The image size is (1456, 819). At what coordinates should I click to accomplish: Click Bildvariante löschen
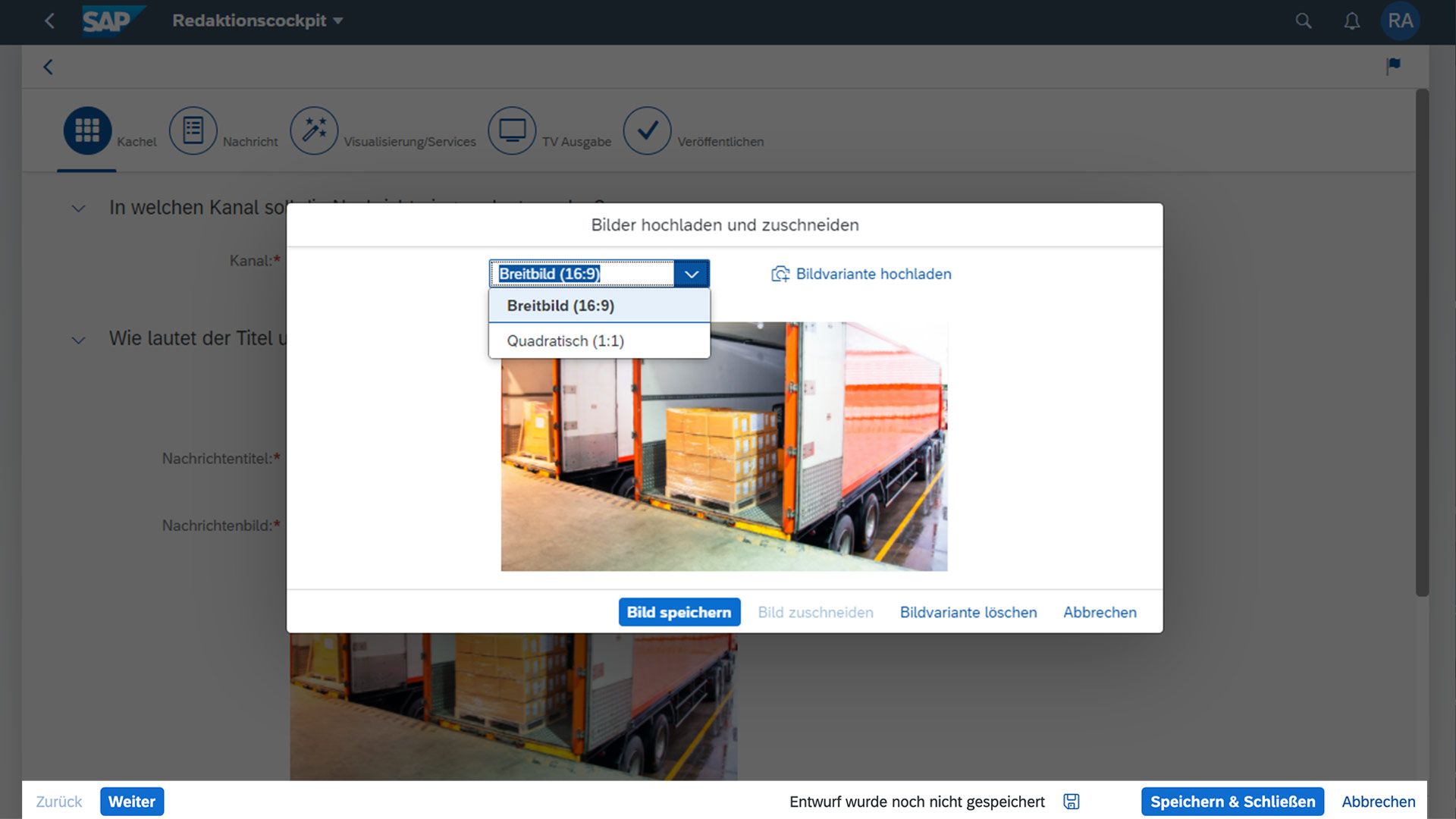[x=968, y=612]
